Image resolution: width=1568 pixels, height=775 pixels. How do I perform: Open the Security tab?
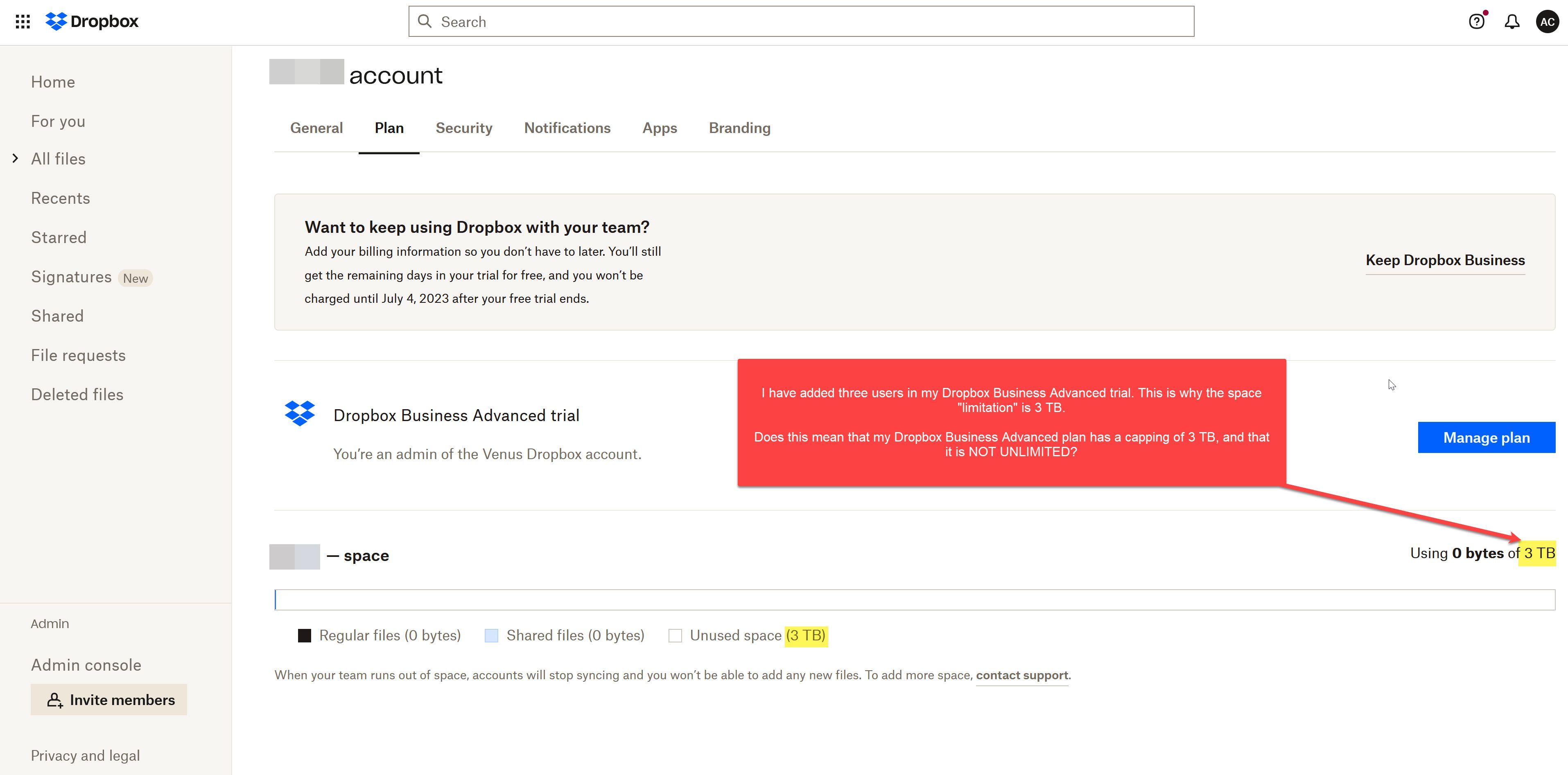(x=464, y=128)
